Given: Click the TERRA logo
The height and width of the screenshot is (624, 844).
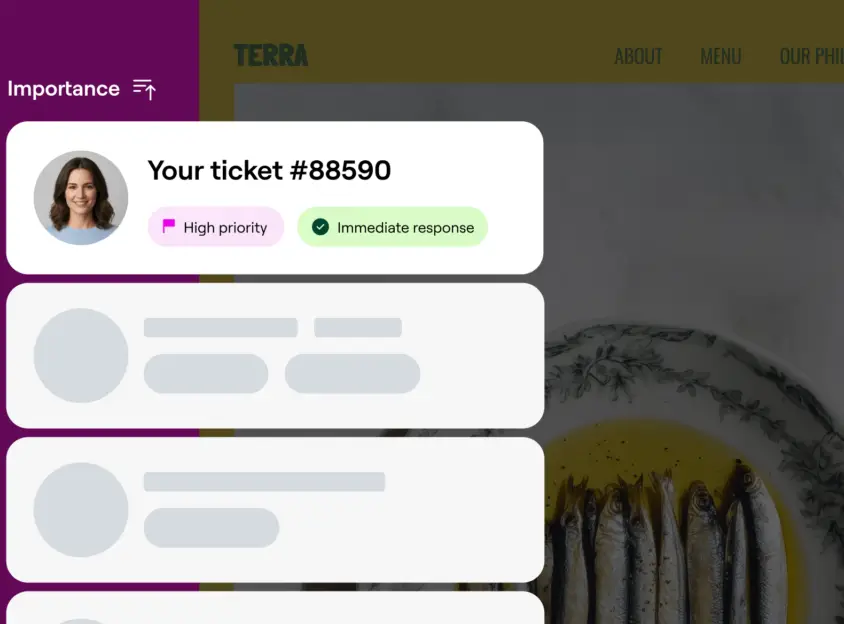Looking at the screenshot, I should point(271,56).
